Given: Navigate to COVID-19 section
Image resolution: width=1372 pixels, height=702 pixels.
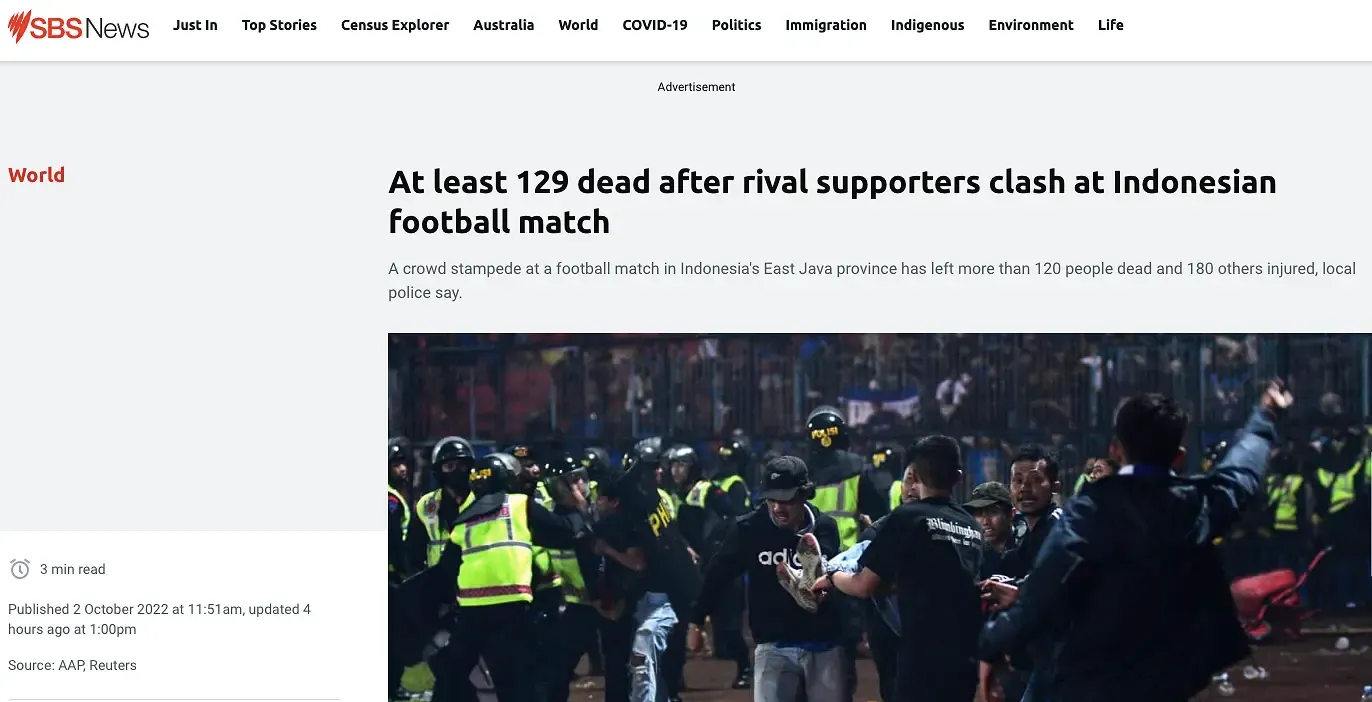Looking at the screenshot, I should pyautogui.click(x=655, y=25).
